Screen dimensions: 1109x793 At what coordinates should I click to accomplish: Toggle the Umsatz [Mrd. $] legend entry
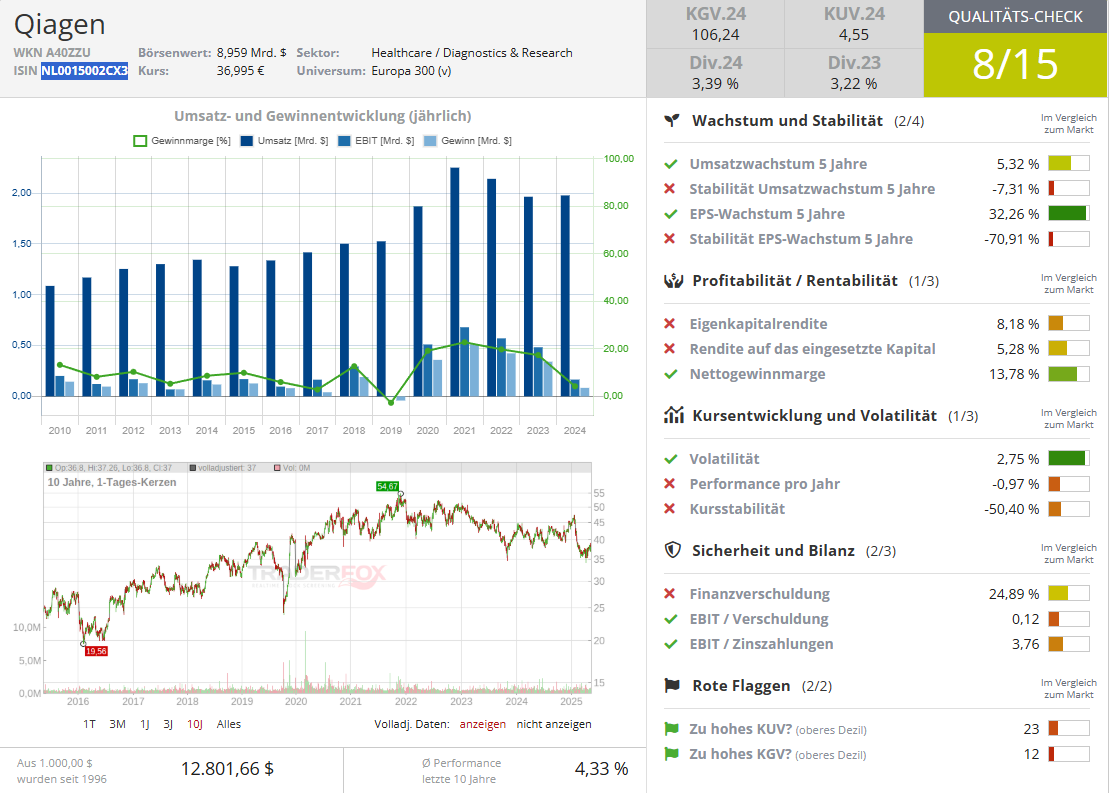pyautogui.click(x=284, y=141)
